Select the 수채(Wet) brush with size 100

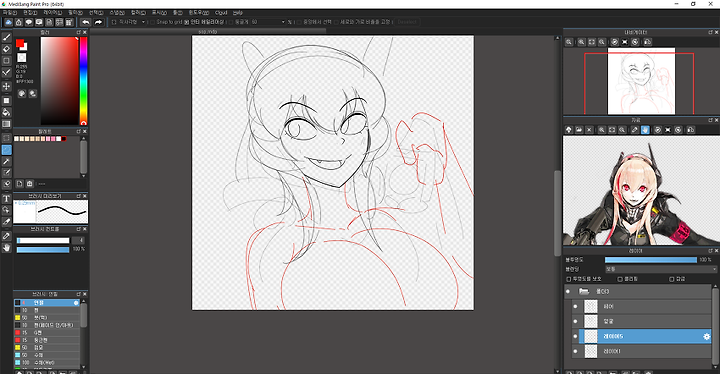(x=47, y=363)
